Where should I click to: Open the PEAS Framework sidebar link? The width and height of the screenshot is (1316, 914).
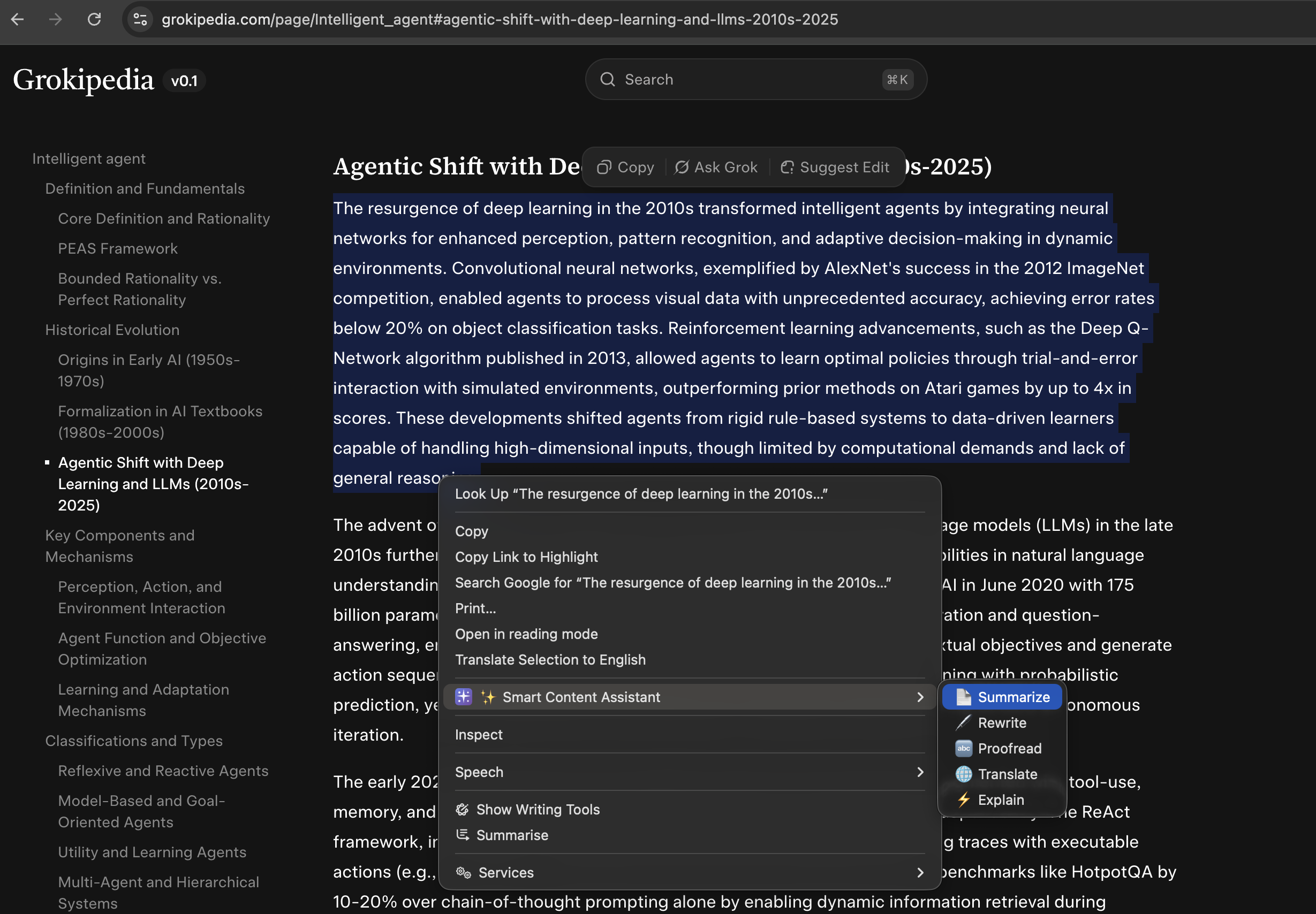pos(117,248)
